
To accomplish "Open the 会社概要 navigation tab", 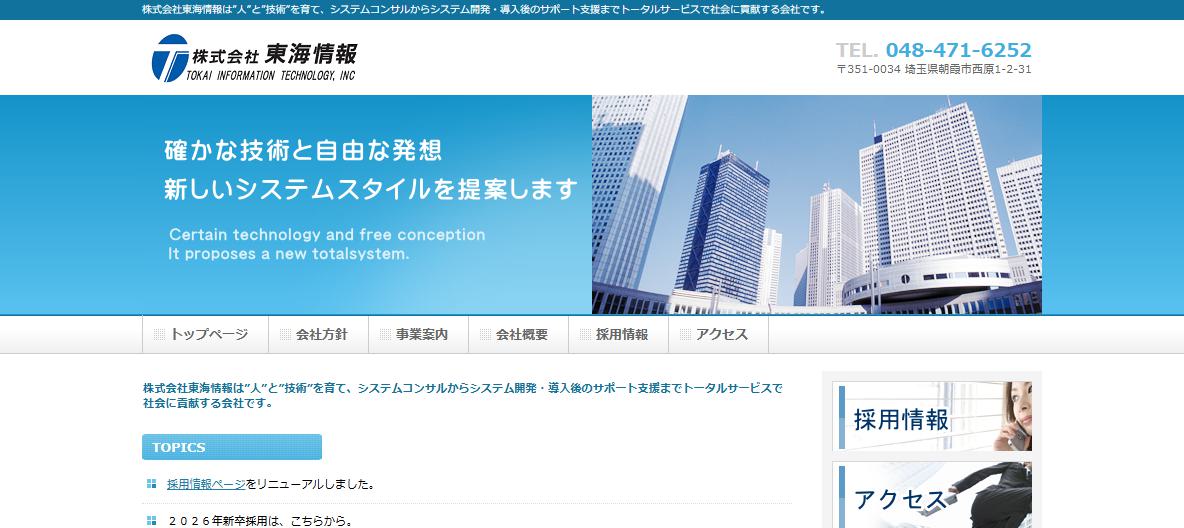I will pyautogui.click(x=519, y=335).
